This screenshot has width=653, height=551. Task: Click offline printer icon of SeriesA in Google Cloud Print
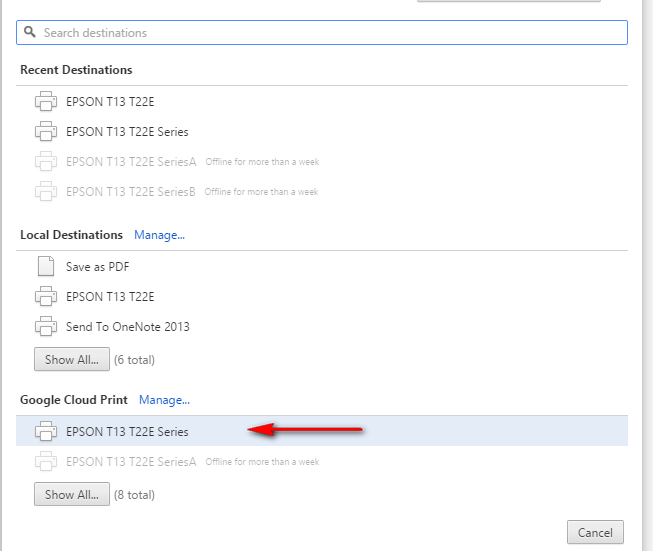pyautogui.click(x=45, y=461)
